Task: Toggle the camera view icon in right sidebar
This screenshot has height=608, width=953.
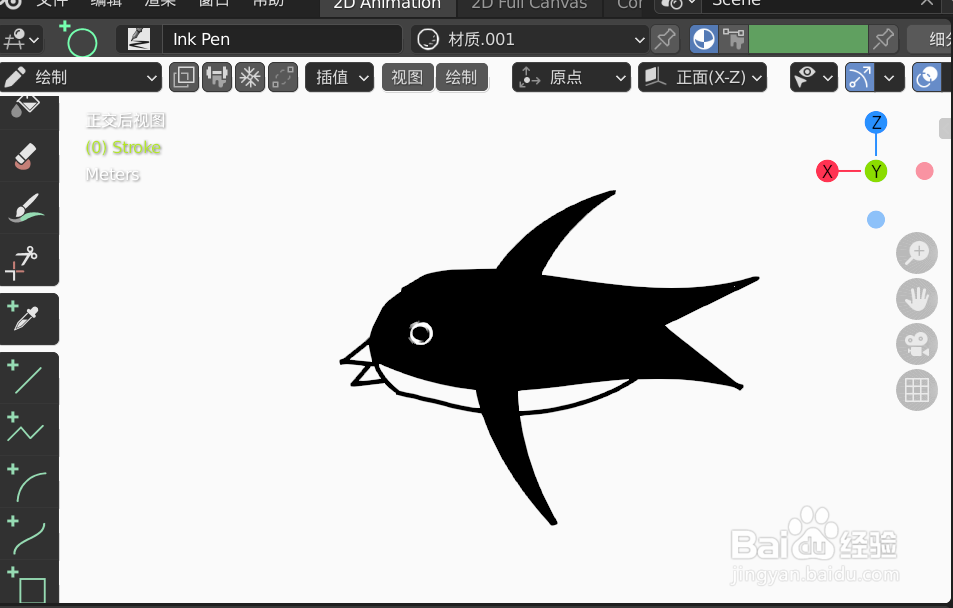Action: pos(916,344)
